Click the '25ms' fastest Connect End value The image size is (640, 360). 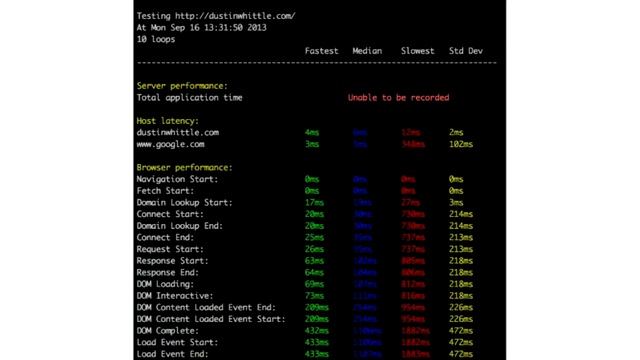click(x=314, y=237)
